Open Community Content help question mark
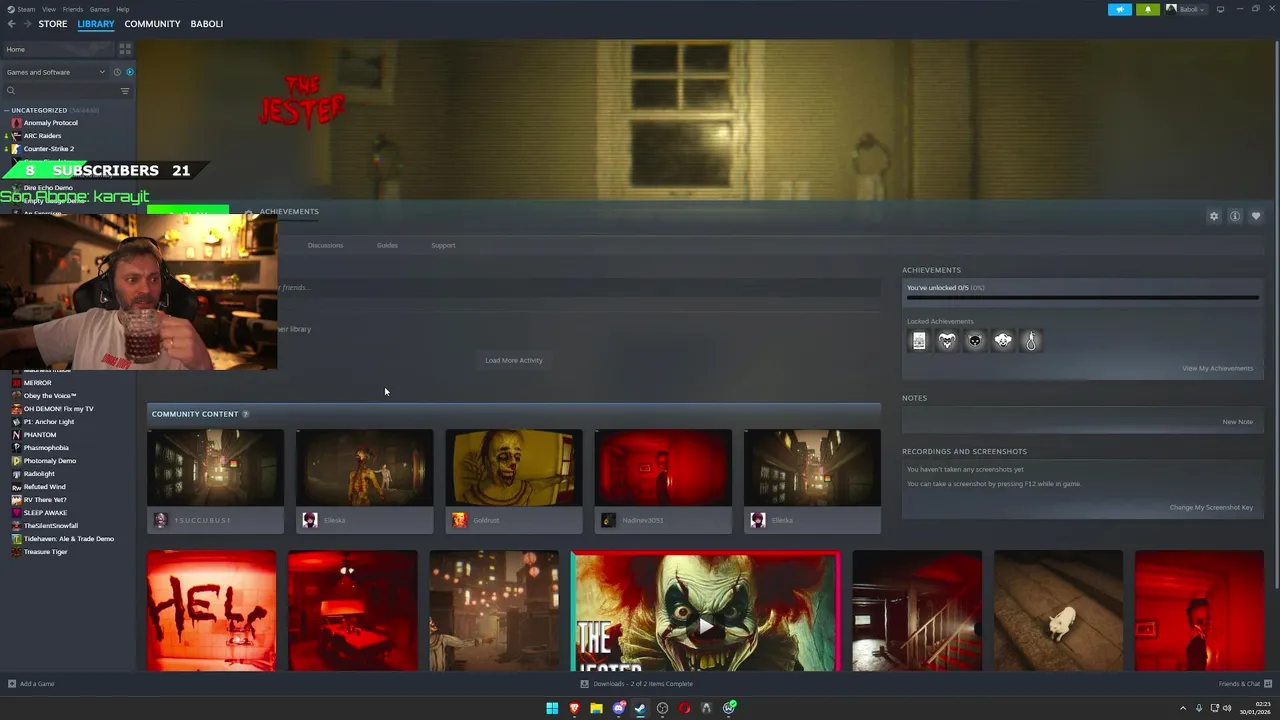Image resolution: width=1280 pixels, height=720 pixels. tap(245, 414)
